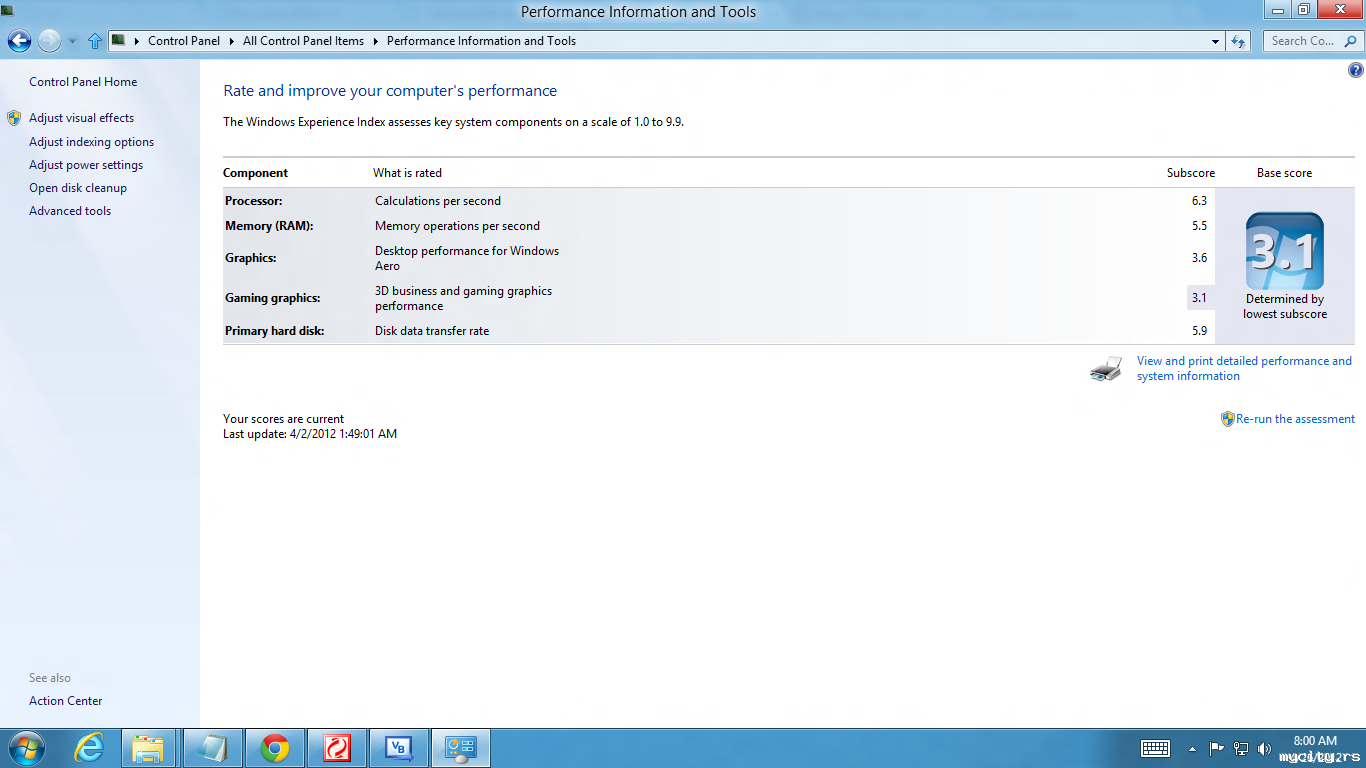
Task: Open the Visual Basic taskbar icon
Action: click(398, 748)
